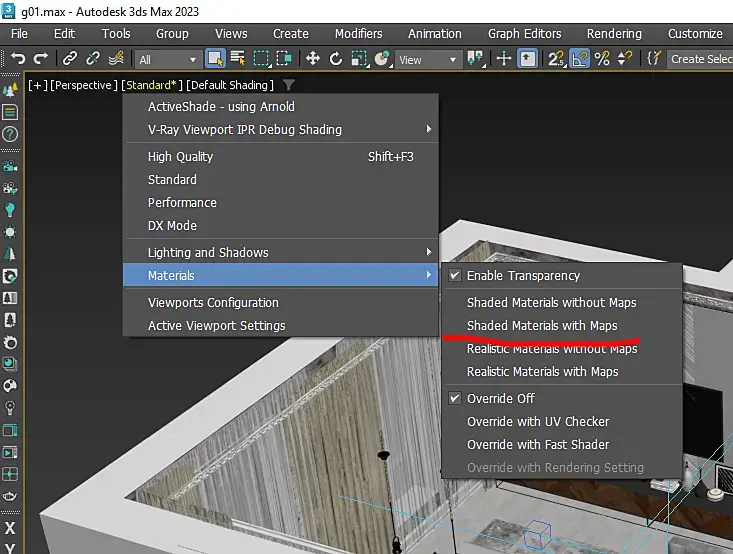
Task: Click Bind to Space Warp icon
Action: point(116,58)
